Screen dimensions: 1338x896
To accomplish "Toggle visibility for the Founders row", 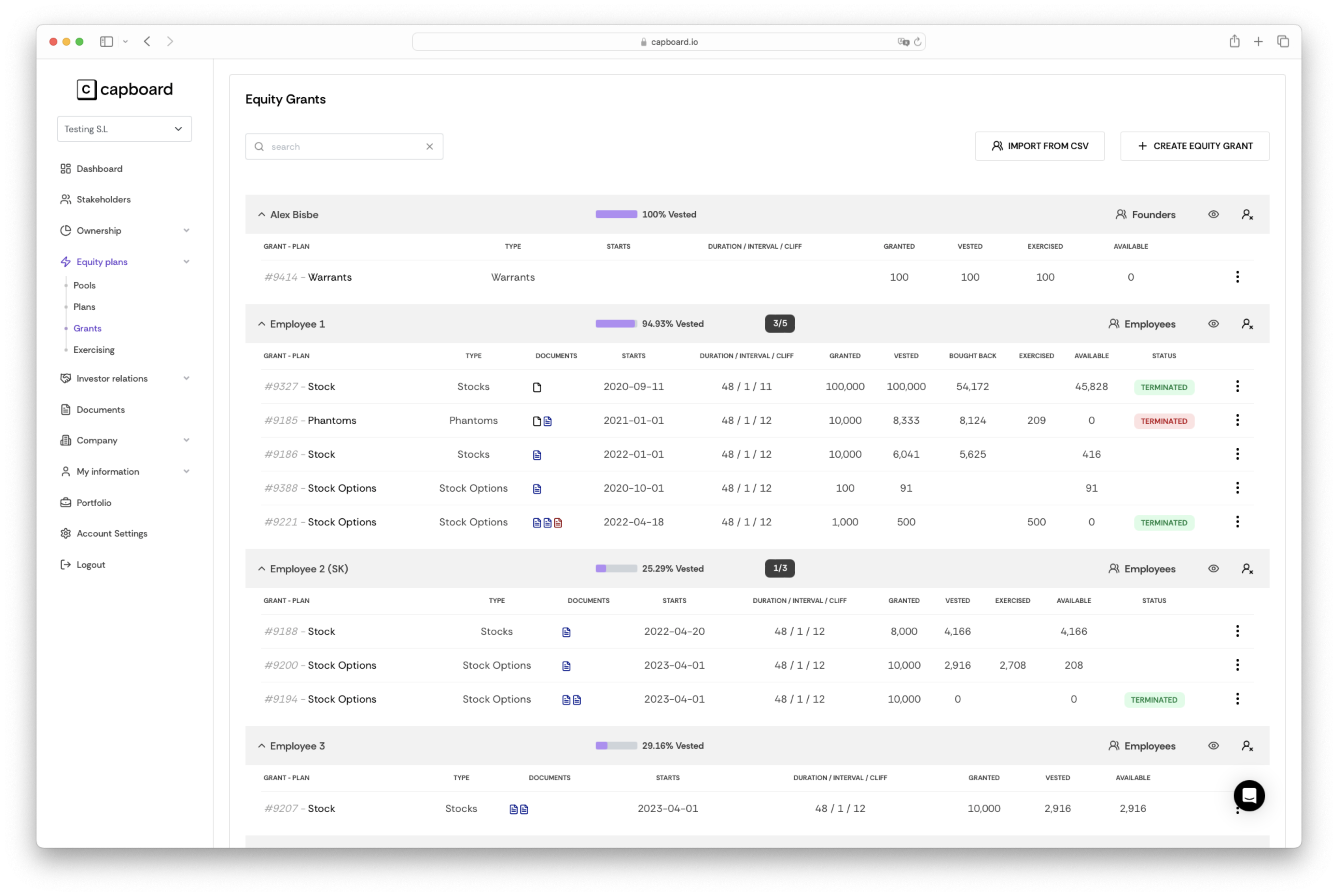I will pyautogui.click(x=1214, y=214).
